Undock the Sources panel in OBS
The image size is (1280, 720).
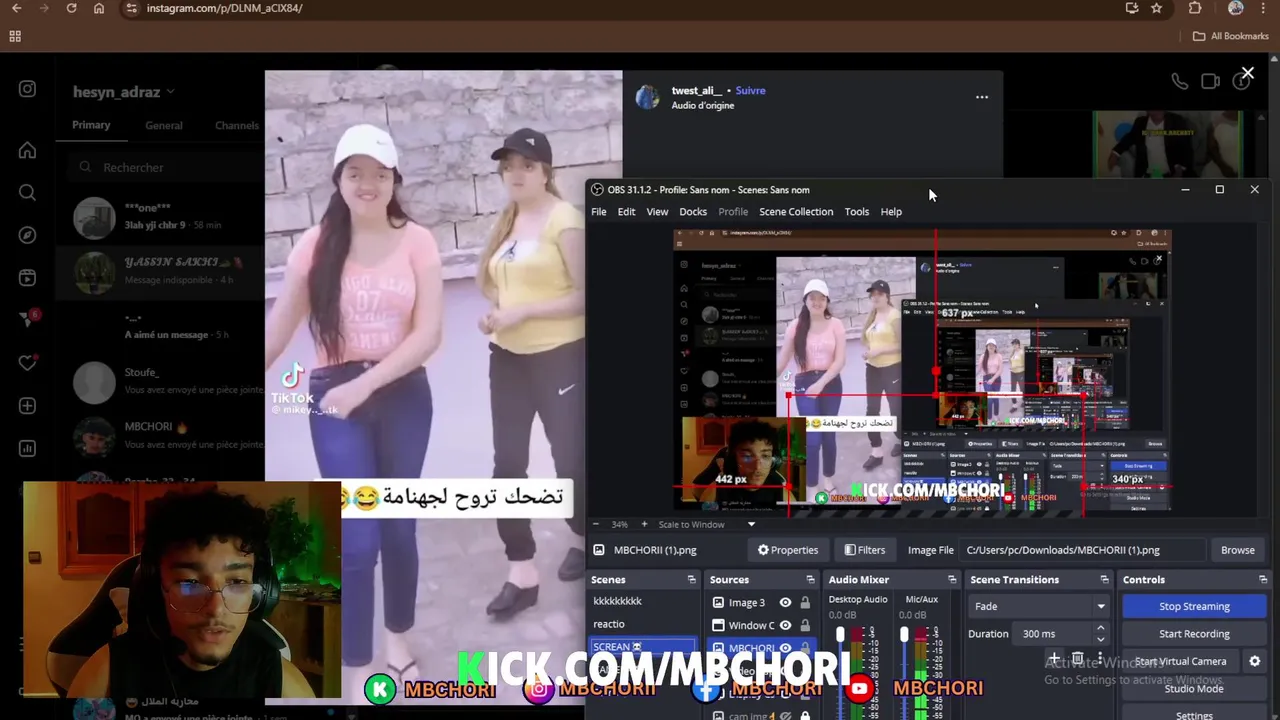click(x=810, y=580)
